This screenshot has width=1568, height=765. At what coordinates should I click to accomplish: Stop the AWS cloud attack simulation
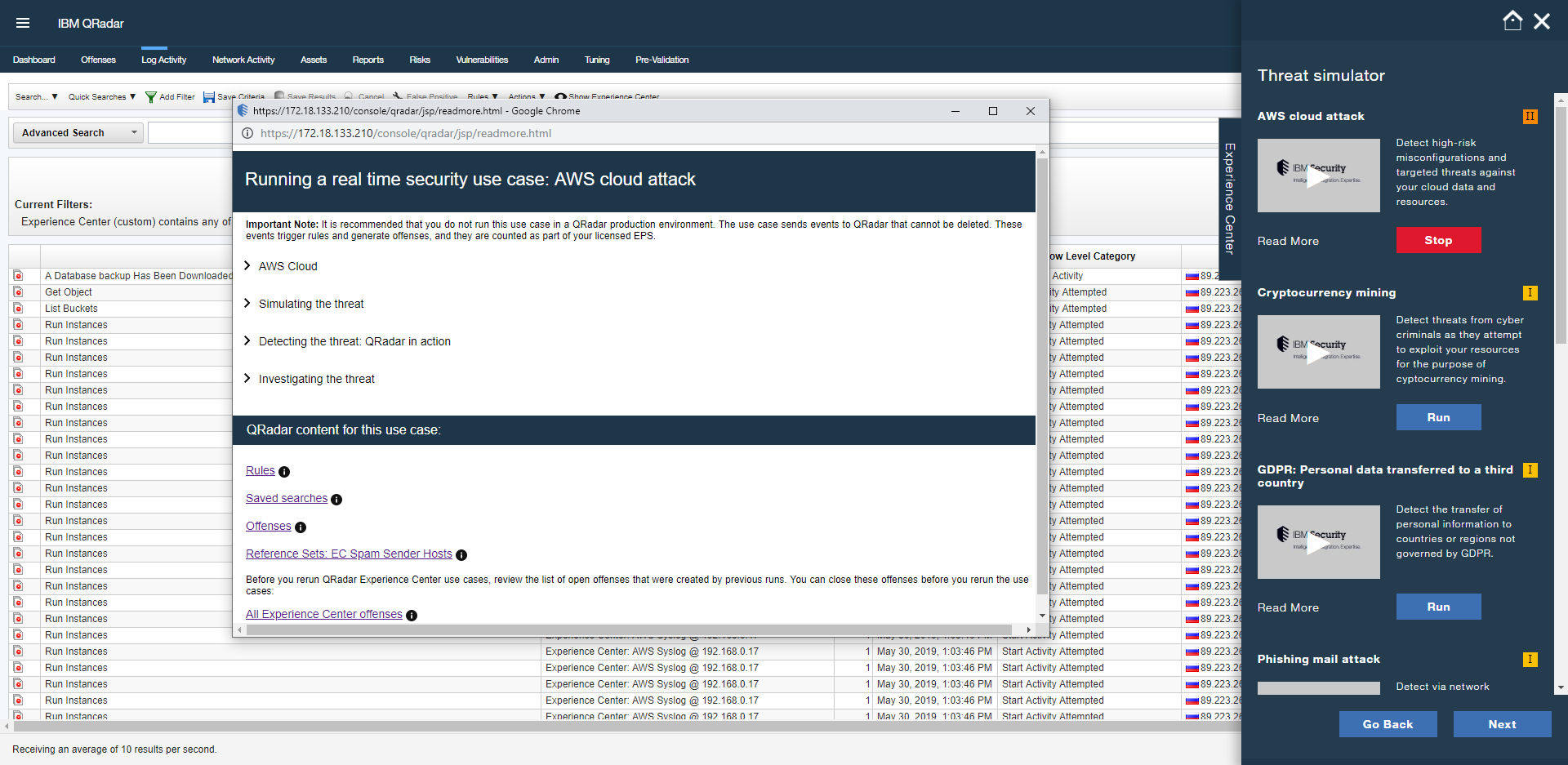(1438, 240)
